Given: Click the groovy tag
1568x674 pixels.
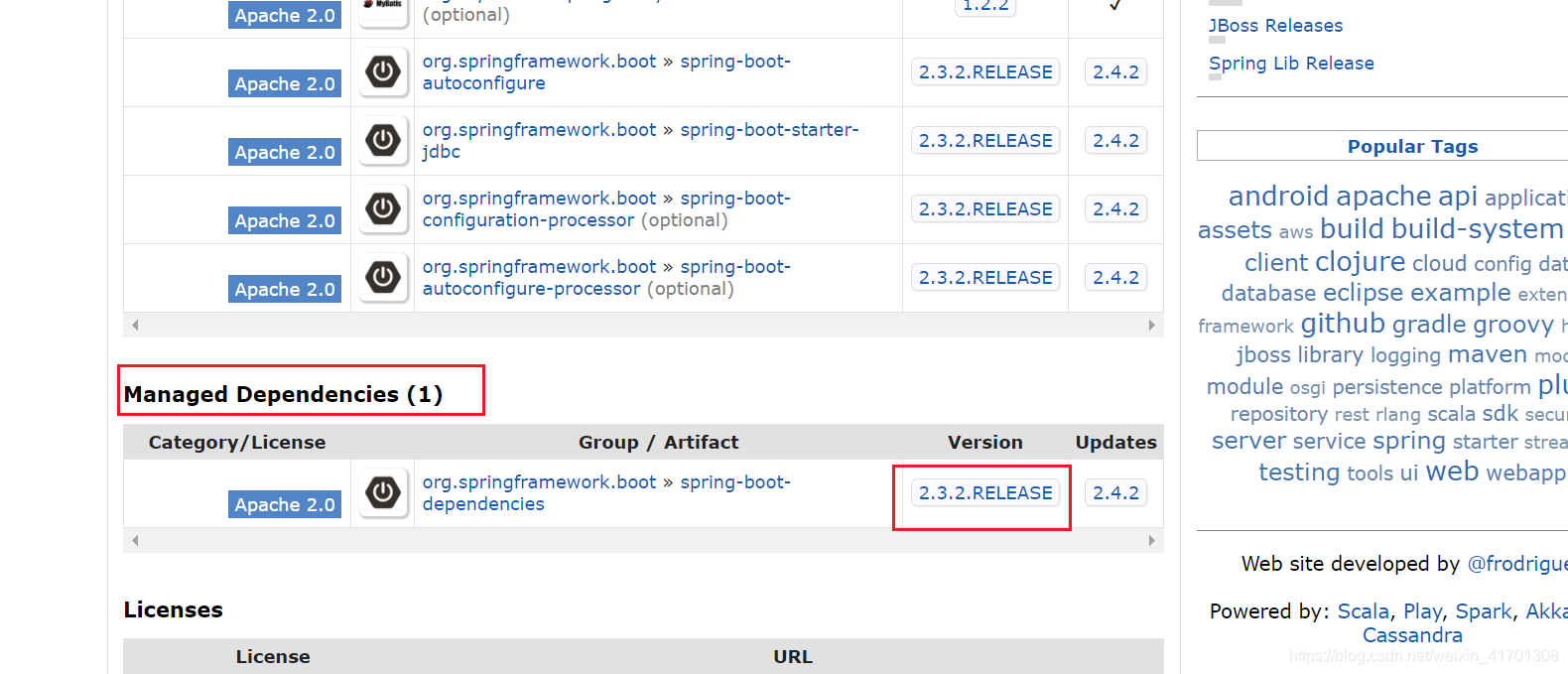Looking at the screenshot, I should [x=1513, y=325].
